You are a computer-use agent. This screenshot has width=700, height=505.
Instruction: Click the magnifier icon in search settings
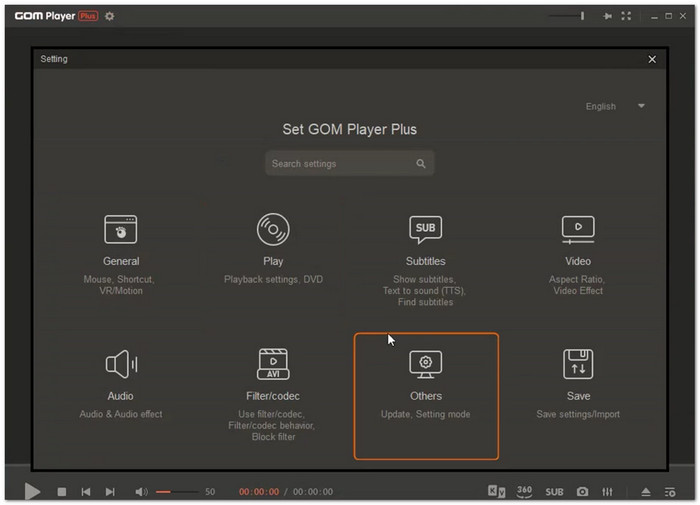[x=421, y=163]
